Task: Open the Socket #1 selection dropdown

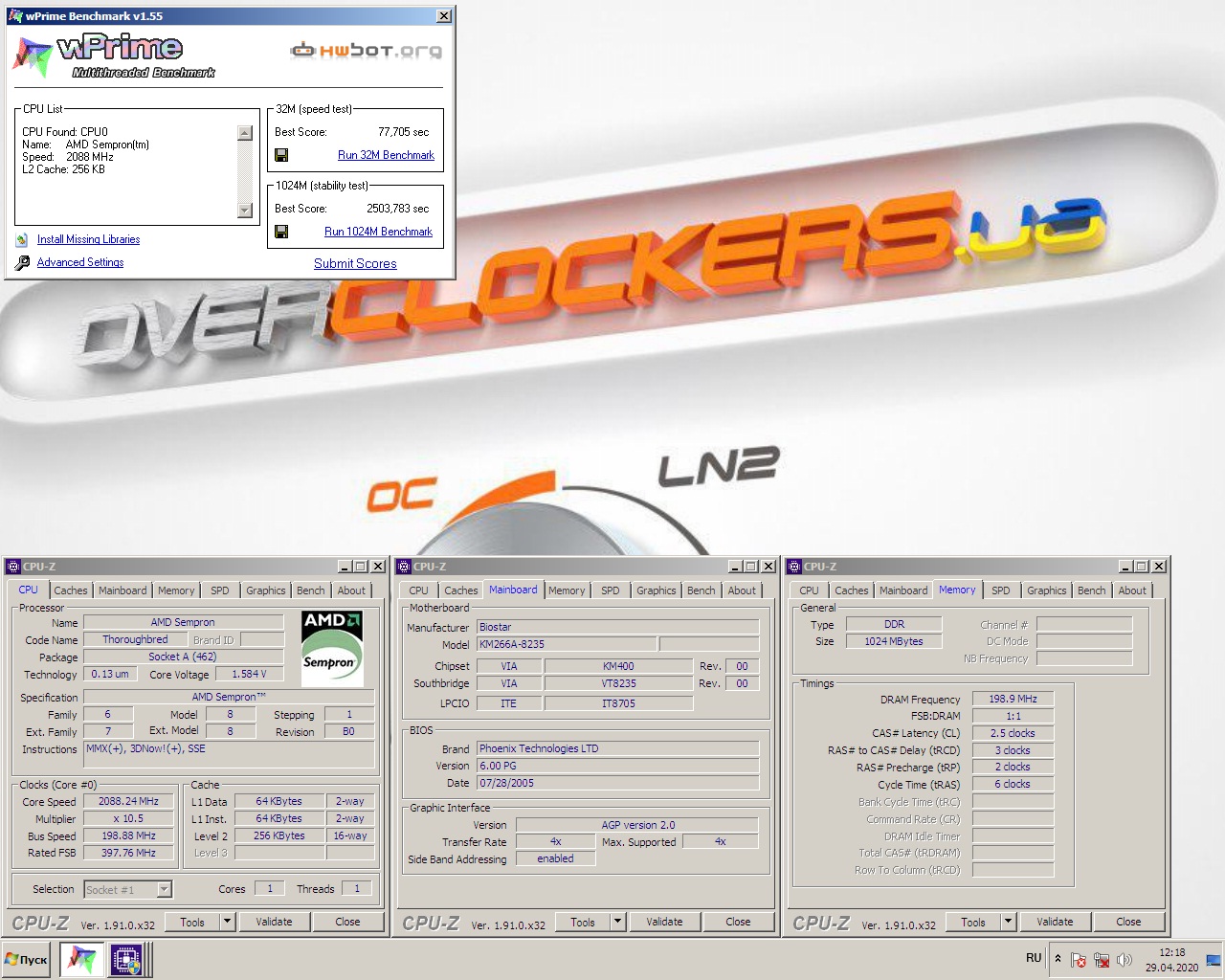Action: 164,889
